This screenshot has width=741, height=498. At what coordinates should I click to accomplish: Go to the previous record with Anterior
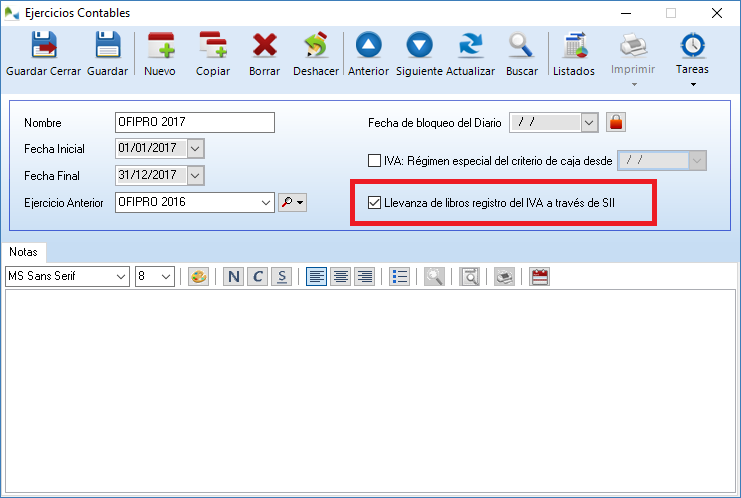point(369,45)
